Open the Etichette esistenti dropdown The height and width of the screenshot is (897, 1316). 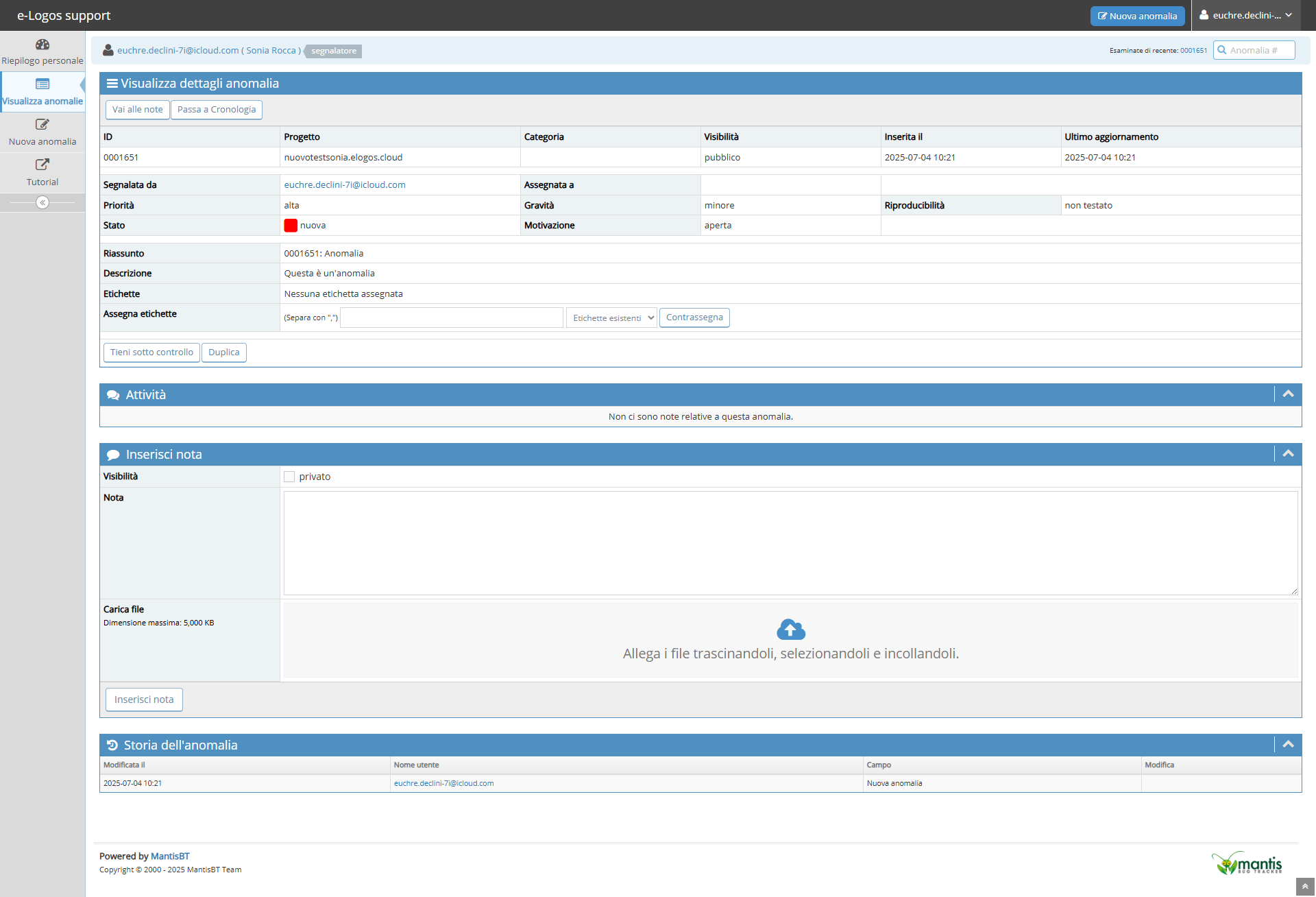coord(611,318)
